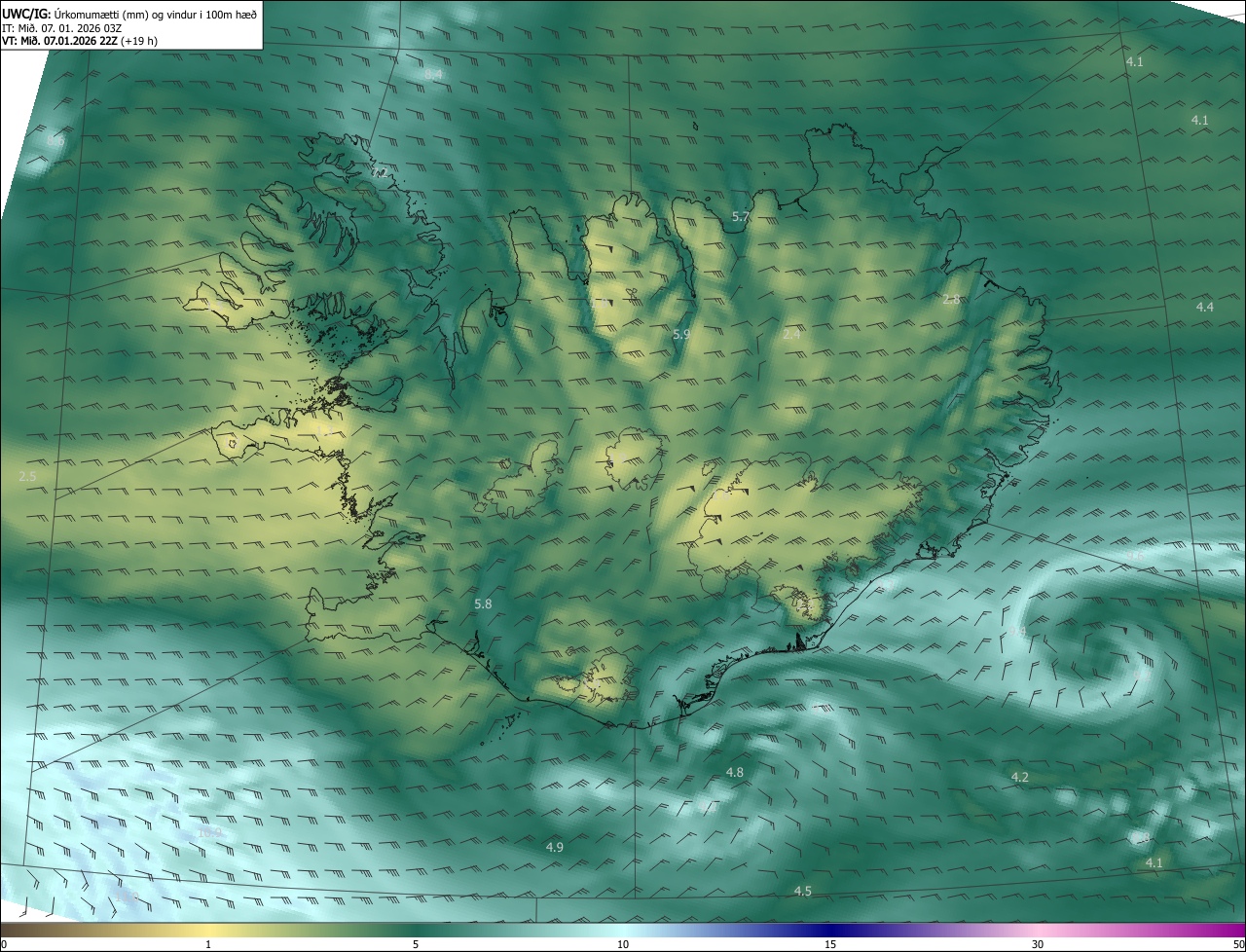
Task: Select the 5.7 value label in north Iceland
Action: coord(740,217)
